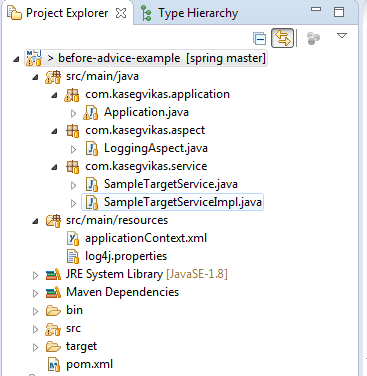Expand JRE System Library node
The width and height of the screenshot is (367, 376).
35,275
